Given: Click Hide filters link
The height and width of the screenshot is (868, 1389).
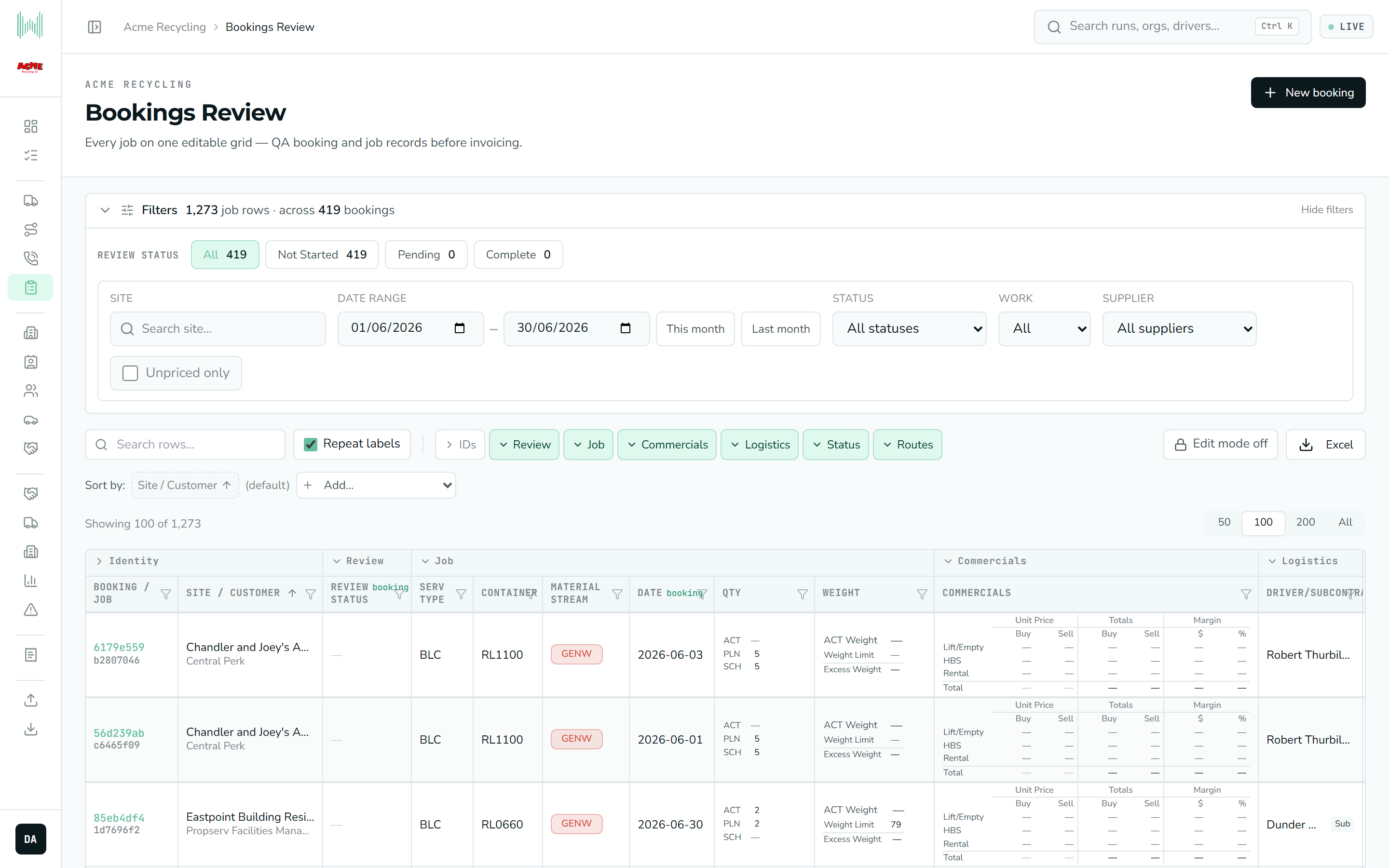Looking at the screenshot, I should pyautogui.click(x=1326, y=210).
